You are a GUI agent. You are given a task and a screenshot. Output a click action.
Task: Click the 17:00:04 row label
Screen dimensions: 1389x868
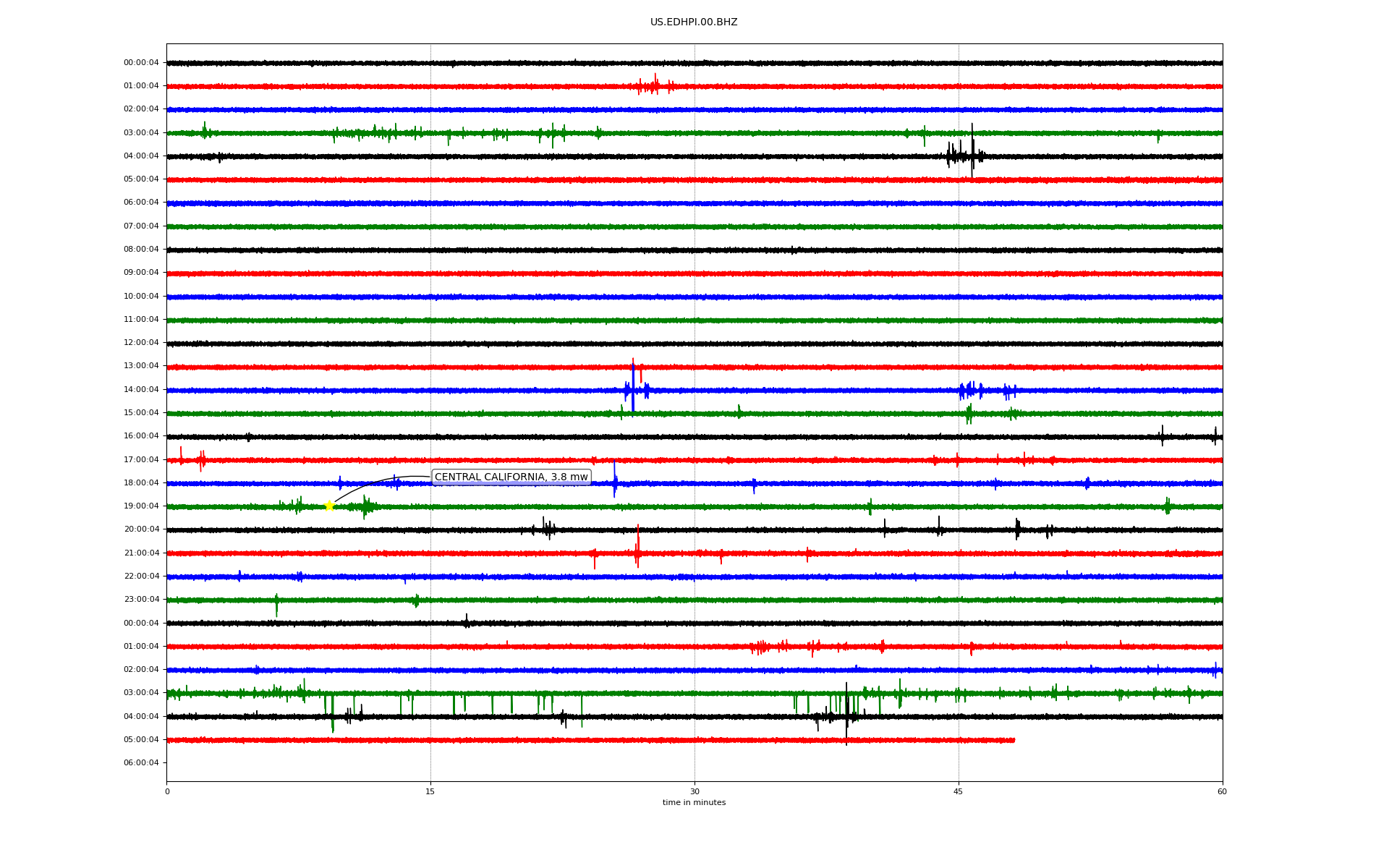pos(141,460)
